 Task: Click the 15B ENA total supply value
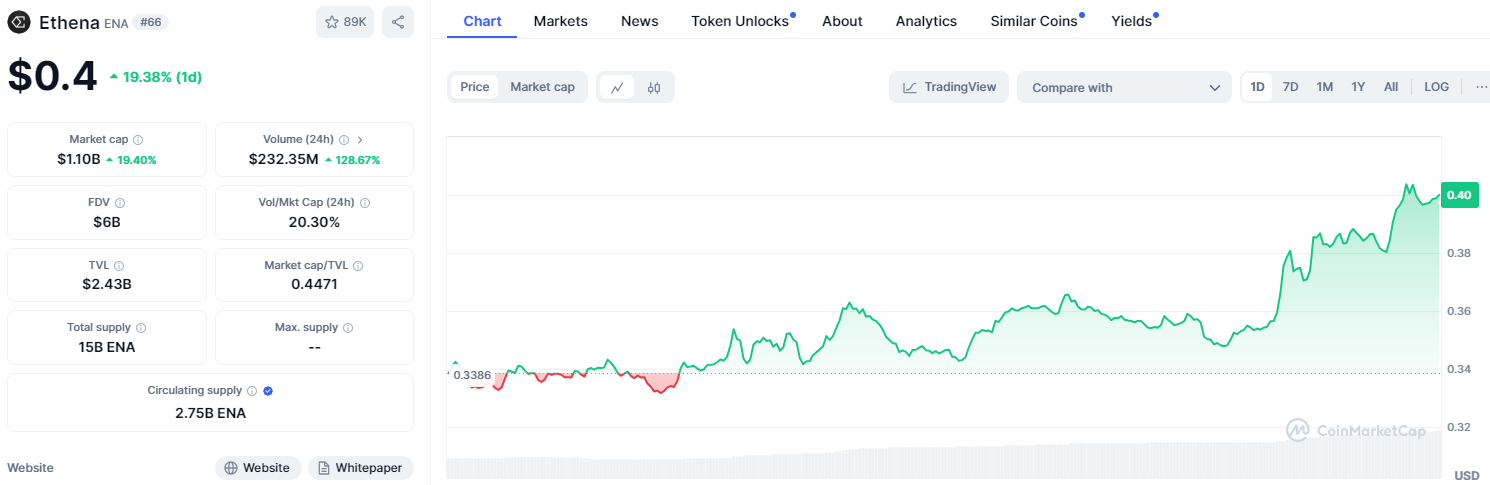pyautogui.click(x=107, y=347)
